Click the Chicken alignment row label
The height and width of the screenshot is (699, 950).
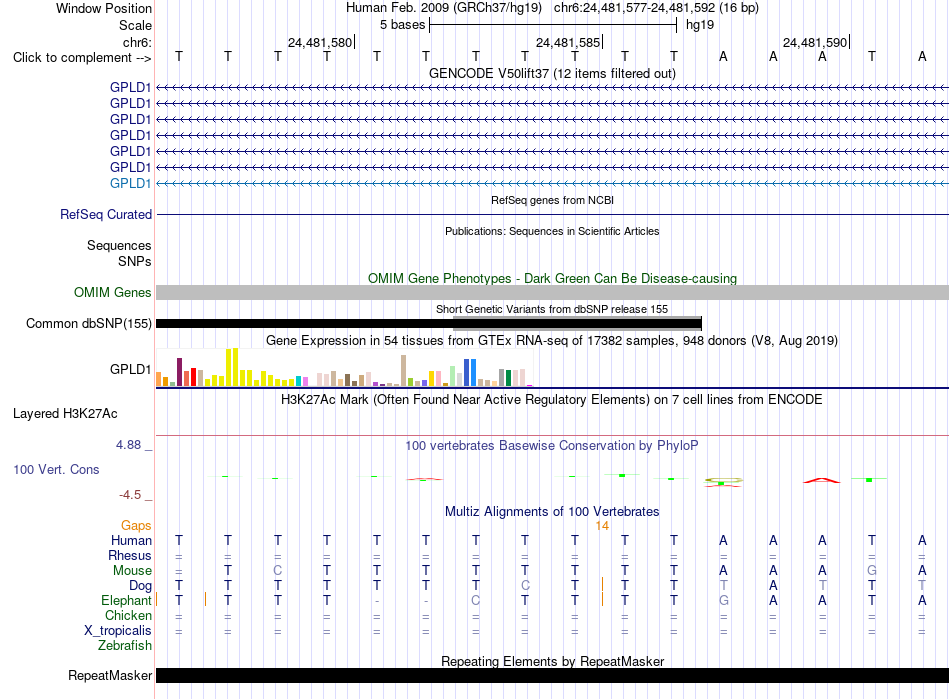coord(128,615)
